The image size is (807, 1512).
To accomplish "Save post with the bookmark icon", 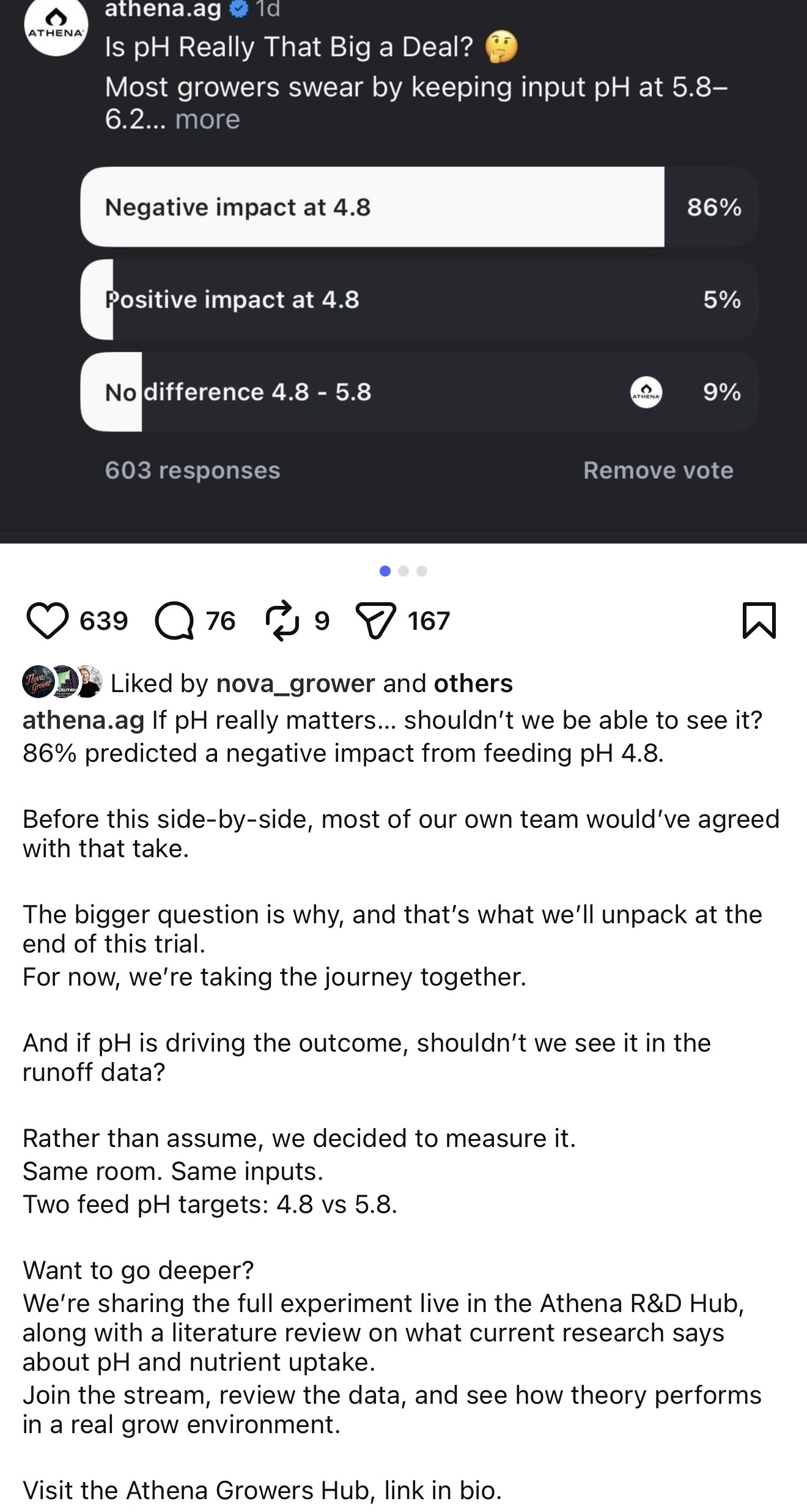I will [x=759, y=621].
